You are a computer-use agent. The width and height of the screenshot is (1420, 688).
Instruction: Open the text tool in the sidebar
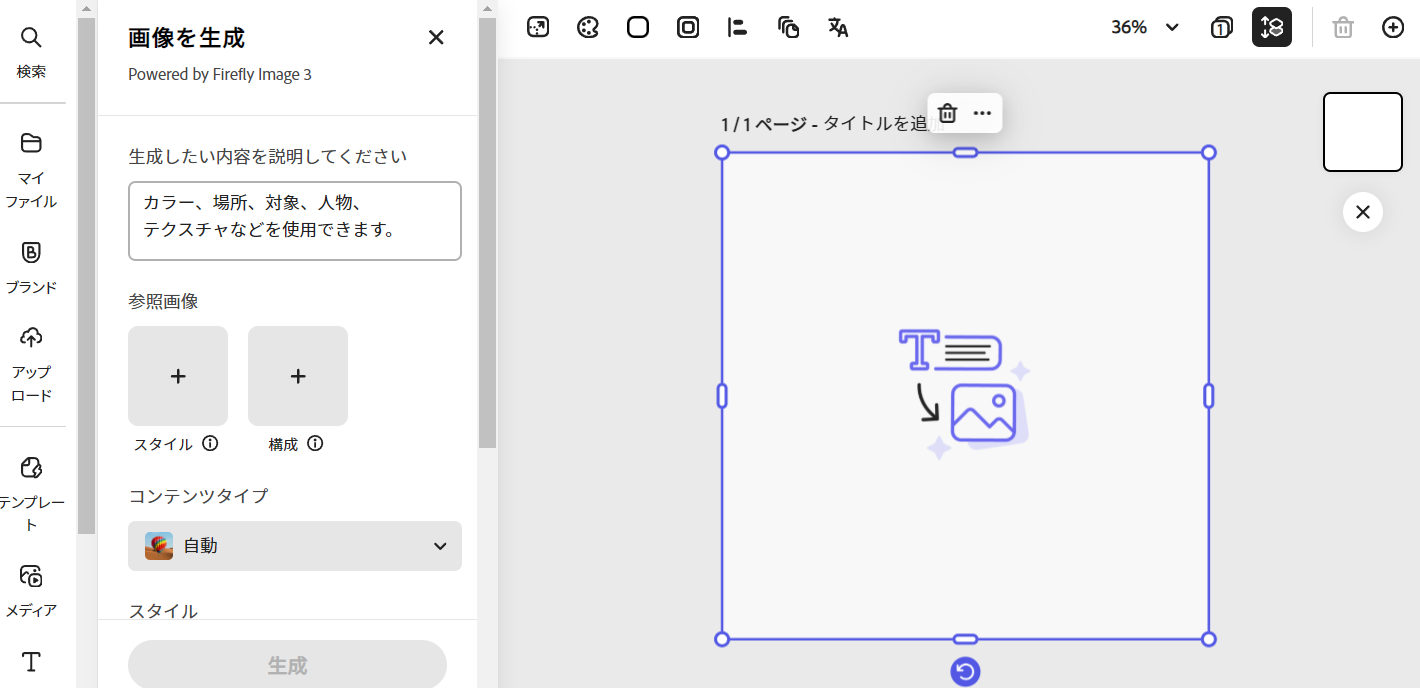[31, 662]
